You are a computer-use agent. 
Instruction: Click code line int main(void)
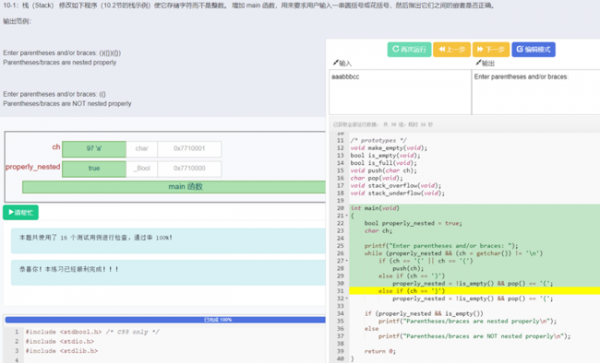tap(375, 208)
